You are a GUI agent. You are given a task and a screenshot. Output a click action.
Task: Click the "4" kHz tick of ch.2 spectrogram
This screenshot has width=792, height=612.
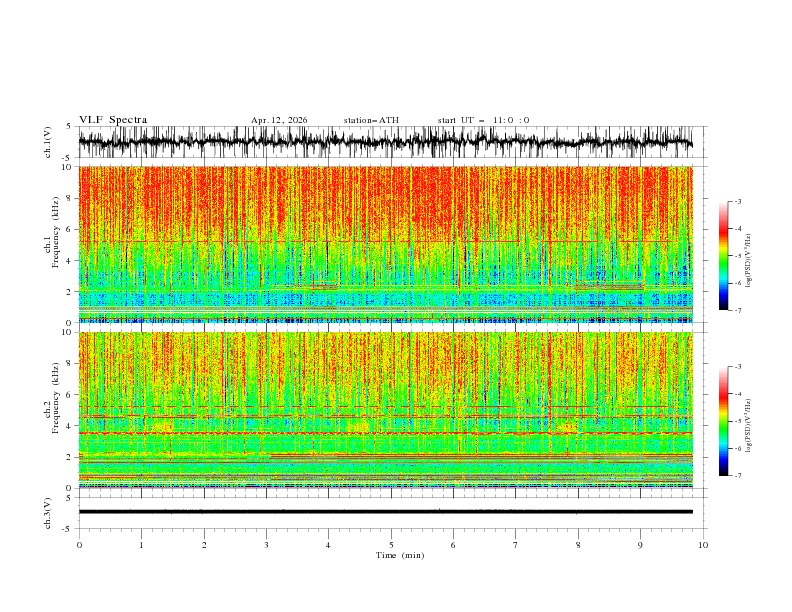71,426
